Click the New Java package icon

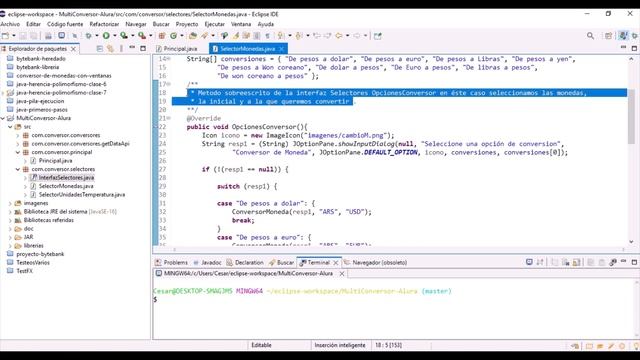pos(162,36)
